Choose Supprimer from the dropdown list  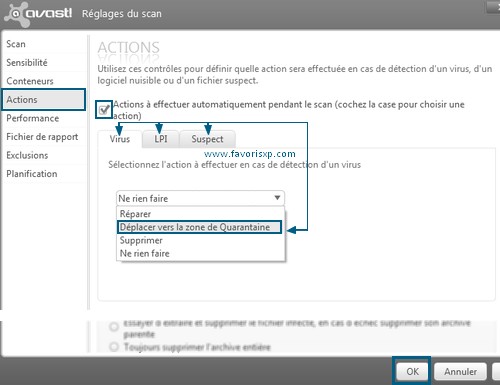tap(201, 240)
